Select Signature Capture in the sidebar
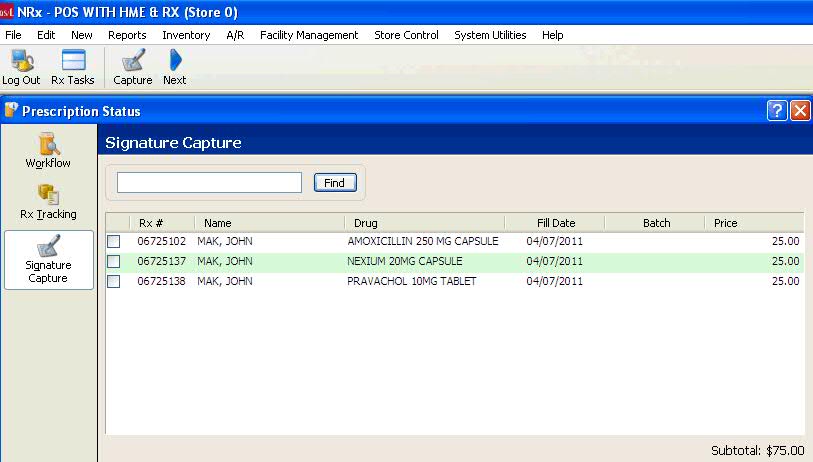 click(49, 260)
